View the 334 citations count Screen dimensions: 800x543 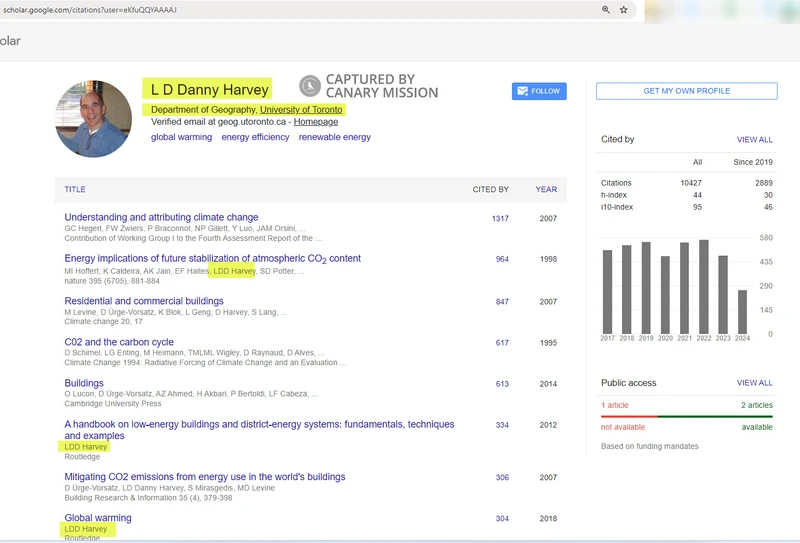click(502, 425)
